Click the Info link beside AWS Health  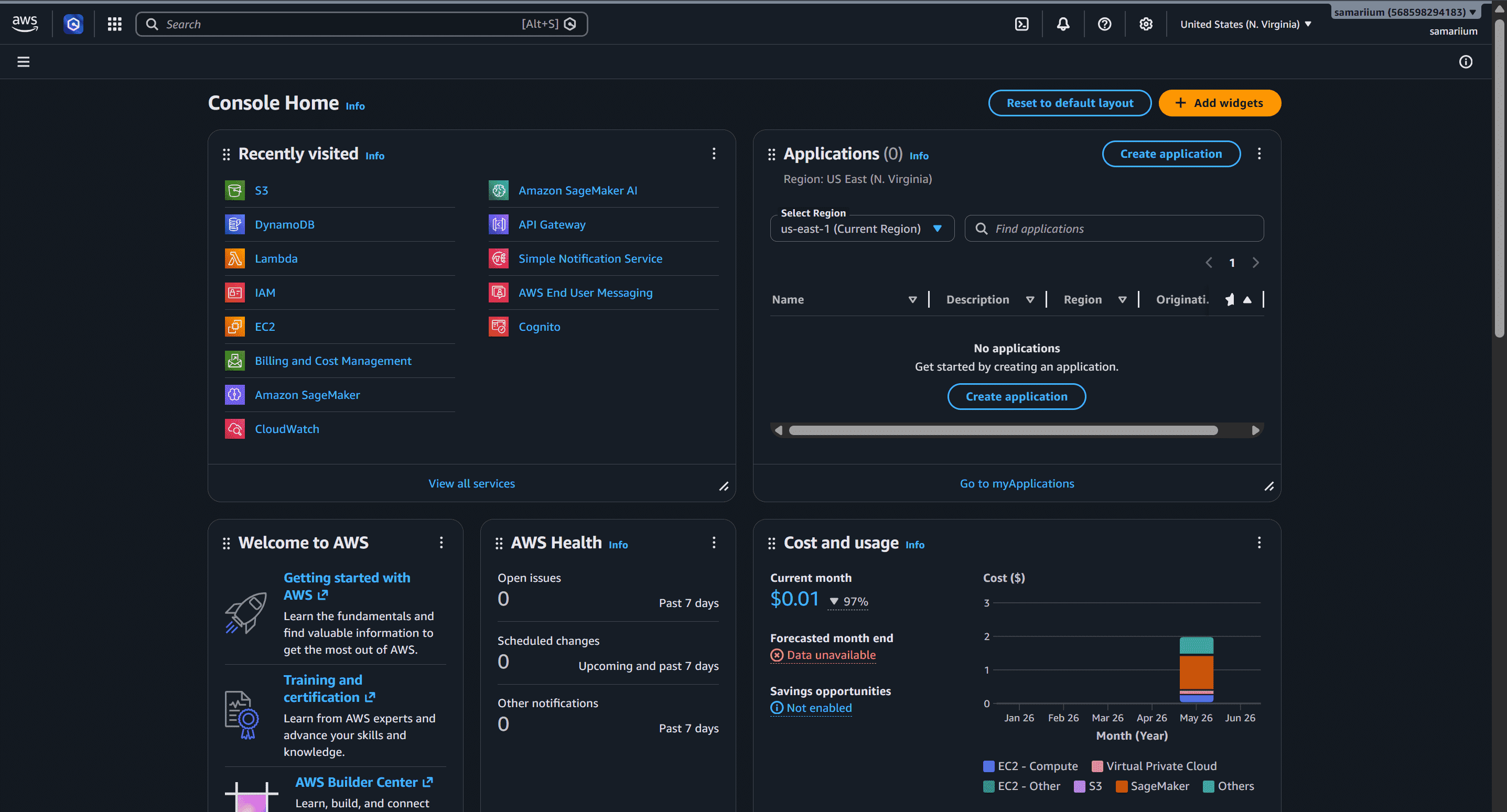coord(618,545)
